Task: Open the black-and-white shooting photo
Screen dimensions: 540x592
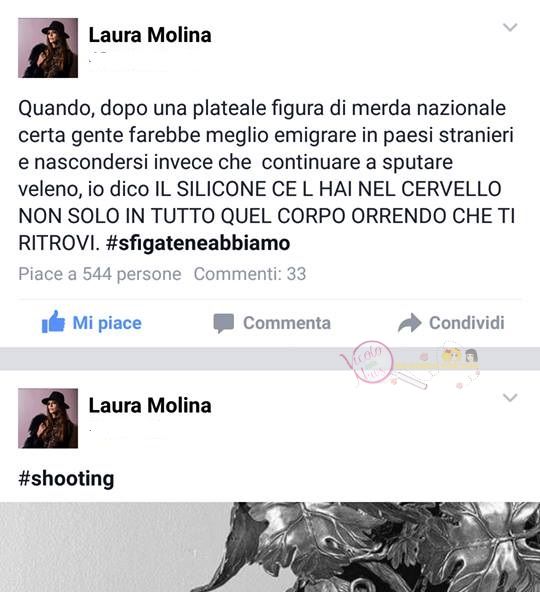Action: 270,547
